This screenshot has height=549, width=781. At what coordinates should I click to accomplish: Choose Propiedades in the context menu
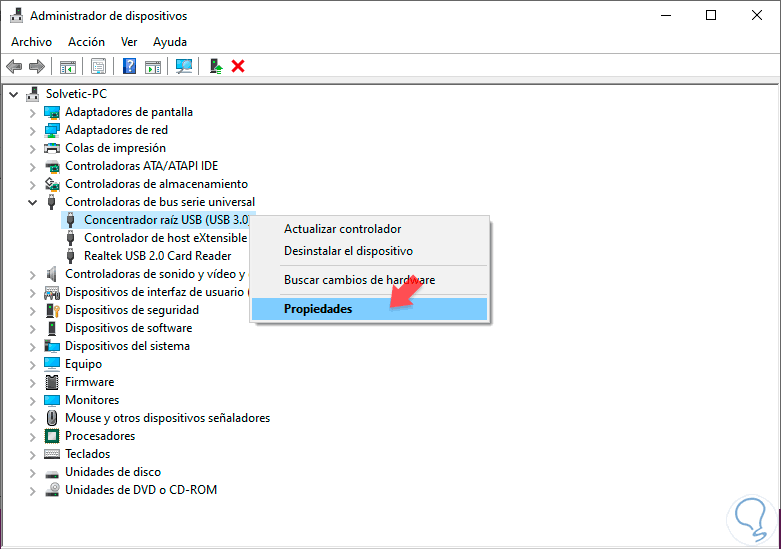370,309
